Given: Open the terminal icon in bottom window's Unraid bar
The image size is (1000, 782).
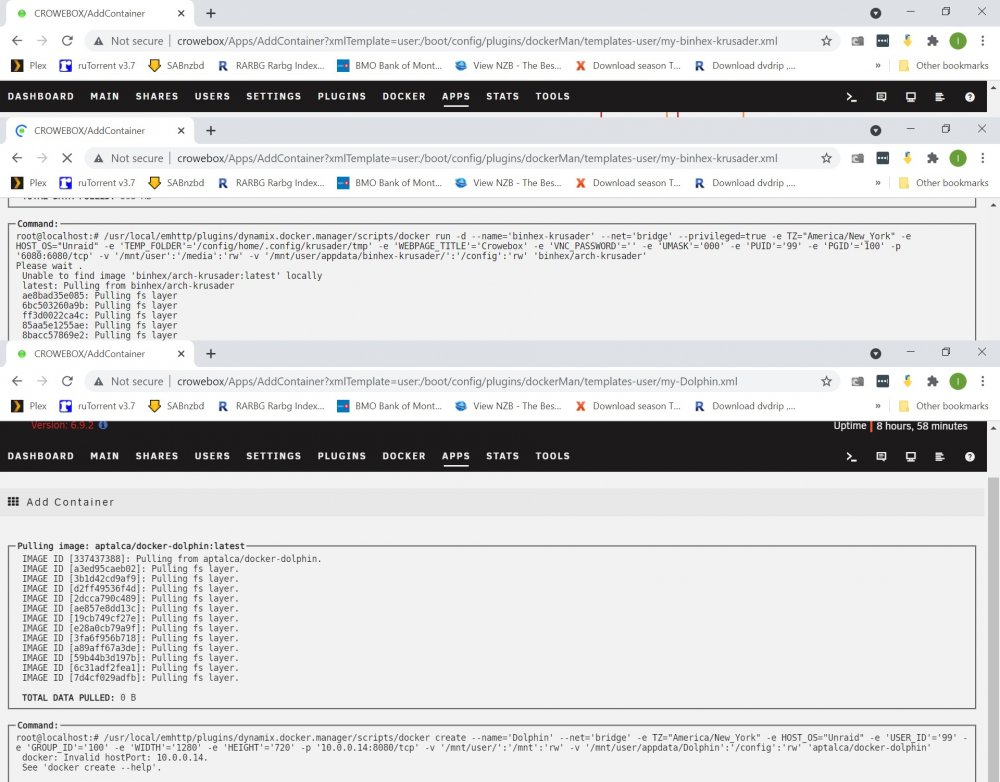Looking at the screenshot, I should [851, 457].
